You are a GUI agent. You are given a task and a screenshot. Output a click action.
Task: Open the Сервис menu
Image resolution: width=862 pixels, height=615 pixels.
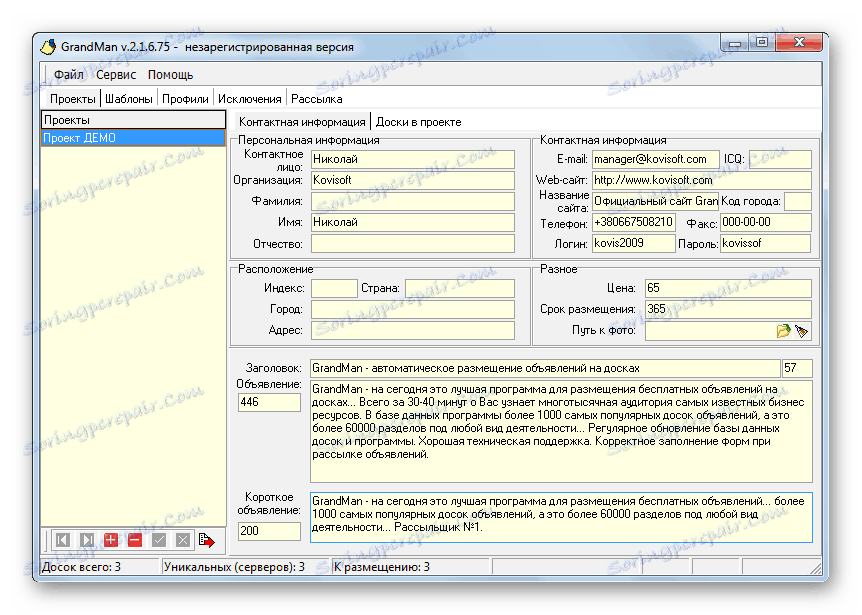tap(116, 75)
